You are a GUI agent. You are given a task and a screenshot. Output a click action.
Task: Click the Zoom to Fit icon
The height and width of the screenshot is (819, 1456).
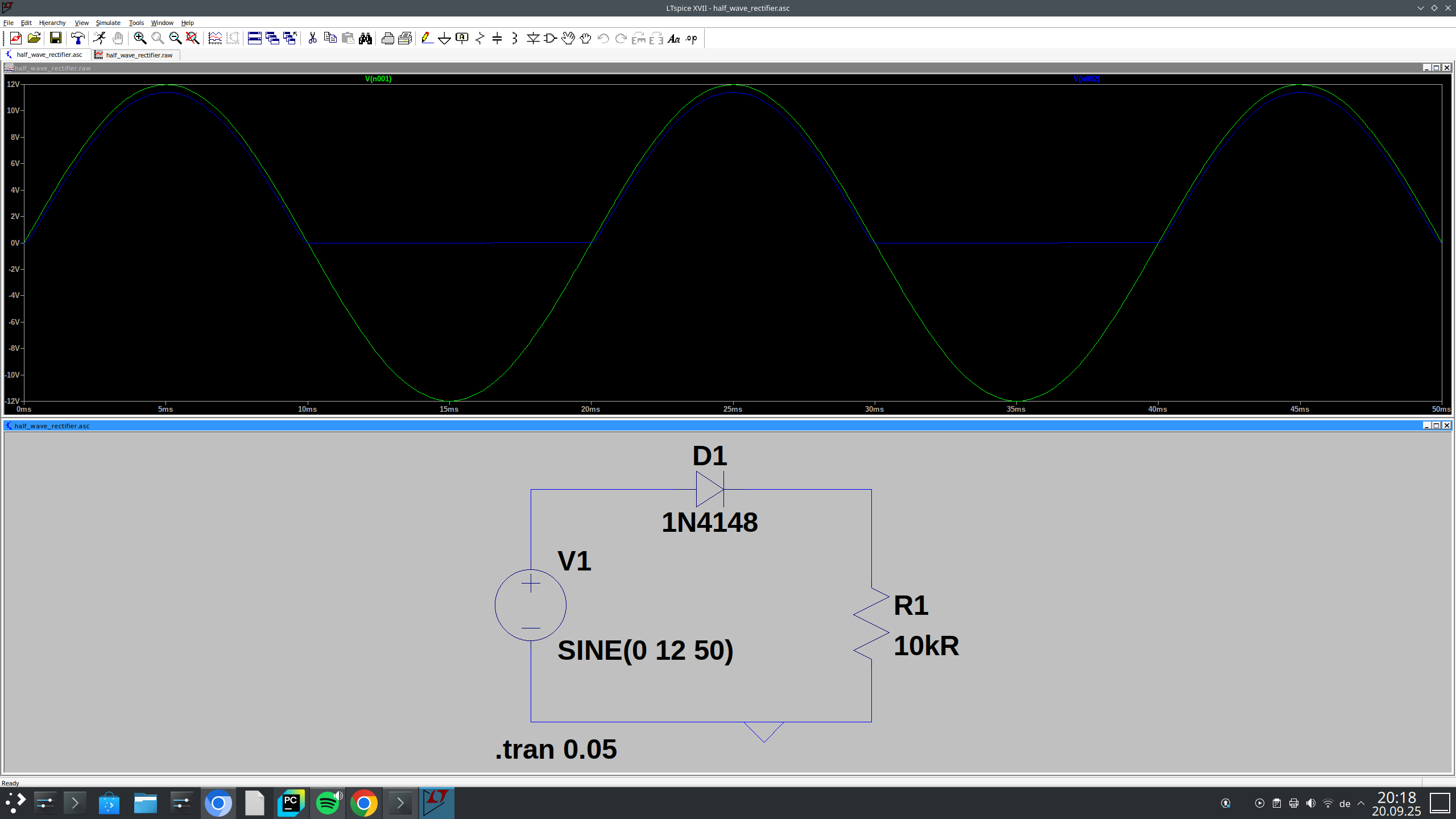pos(192,38)
